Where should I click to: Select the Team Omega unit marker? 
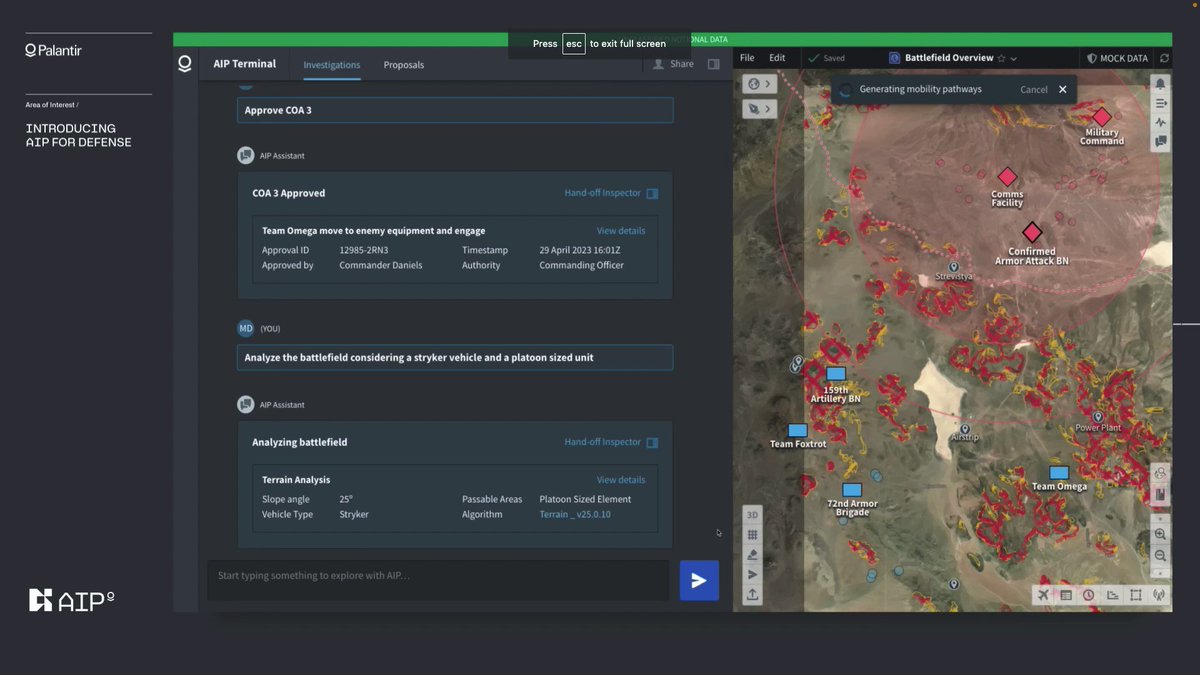click(1059, 473)
